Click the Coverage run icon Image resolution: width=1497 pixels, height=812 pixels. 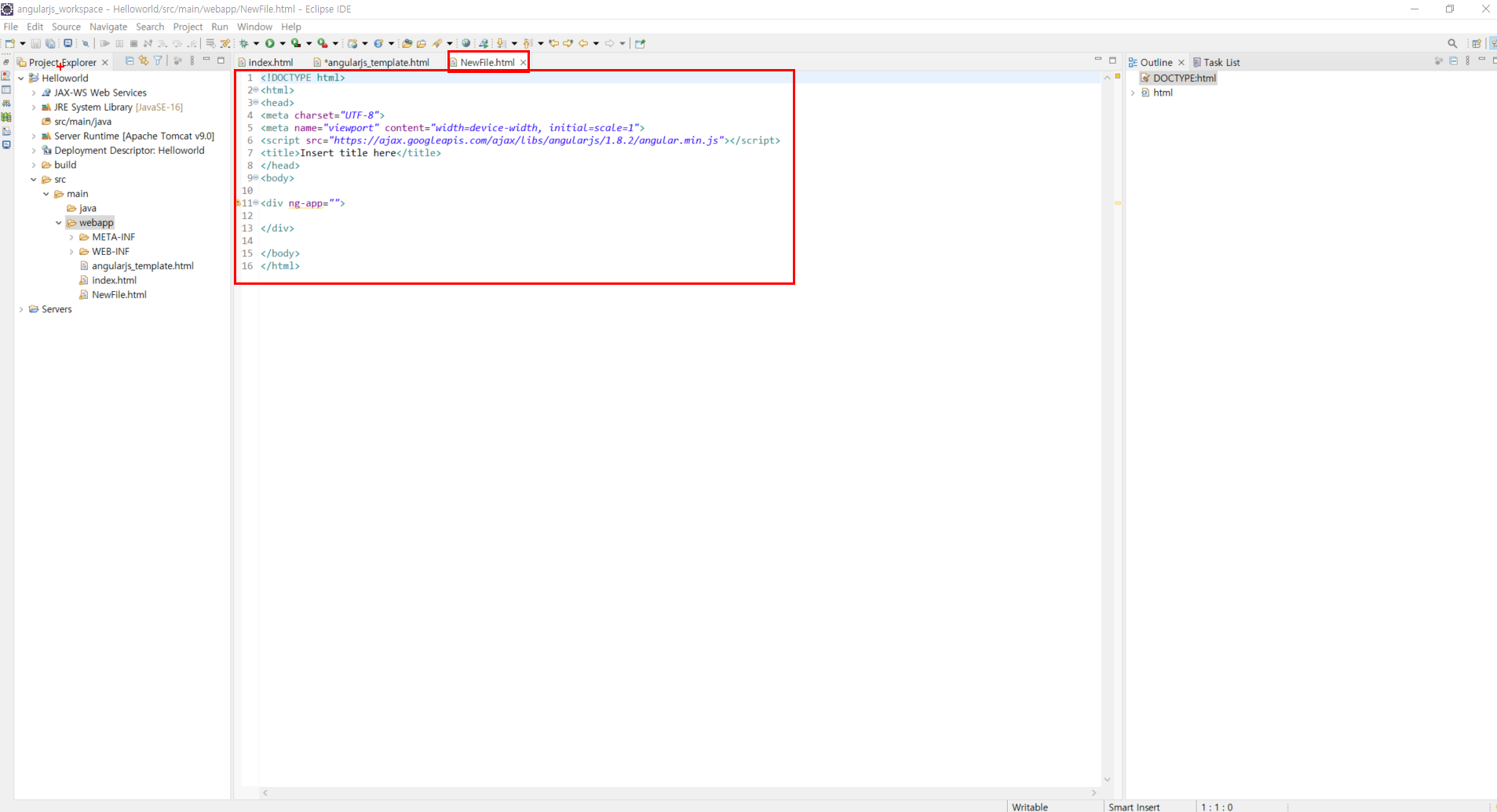(x=296, y=43)
